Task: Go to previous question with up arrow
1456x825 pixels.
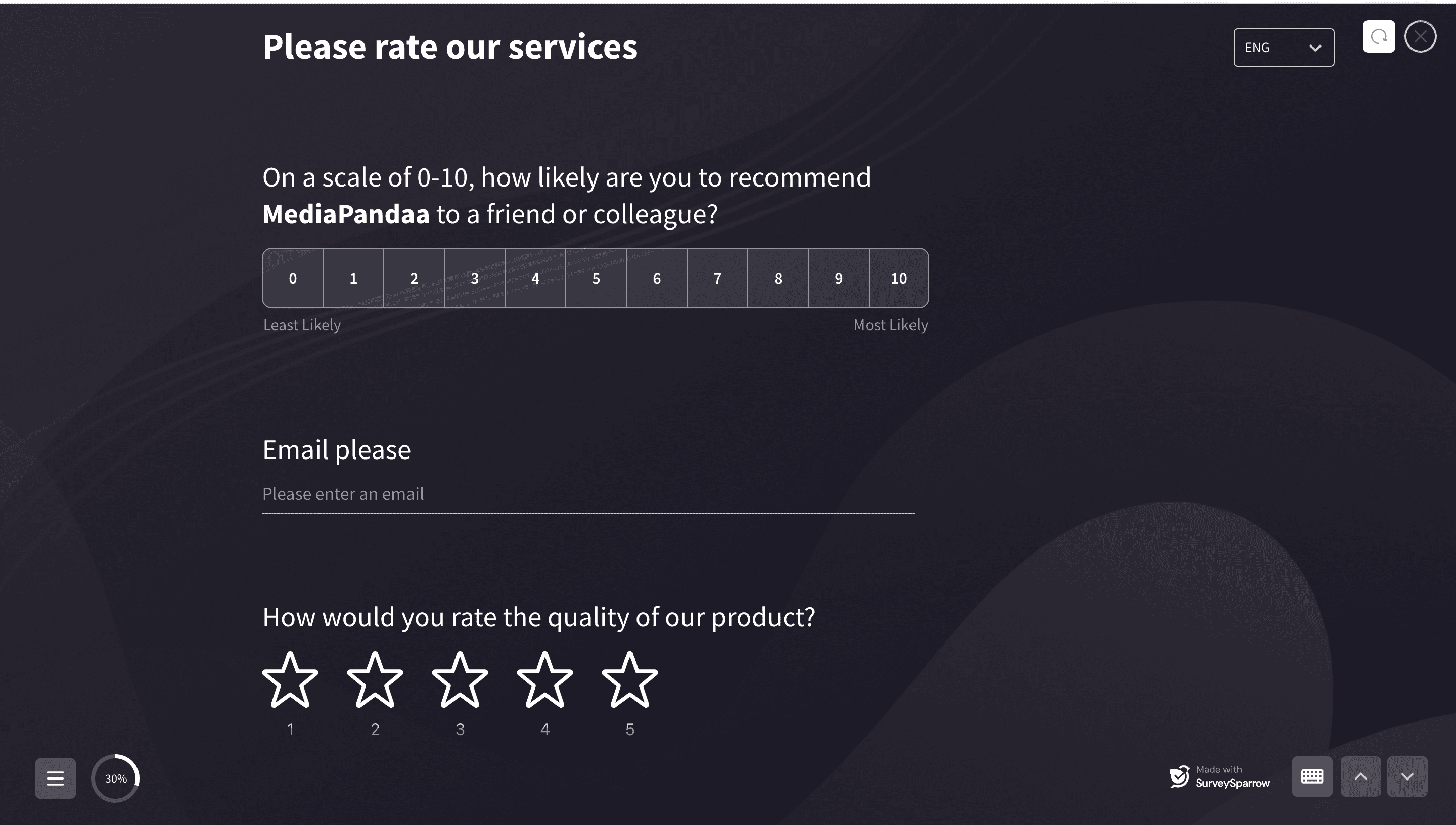Action: 1360,776
